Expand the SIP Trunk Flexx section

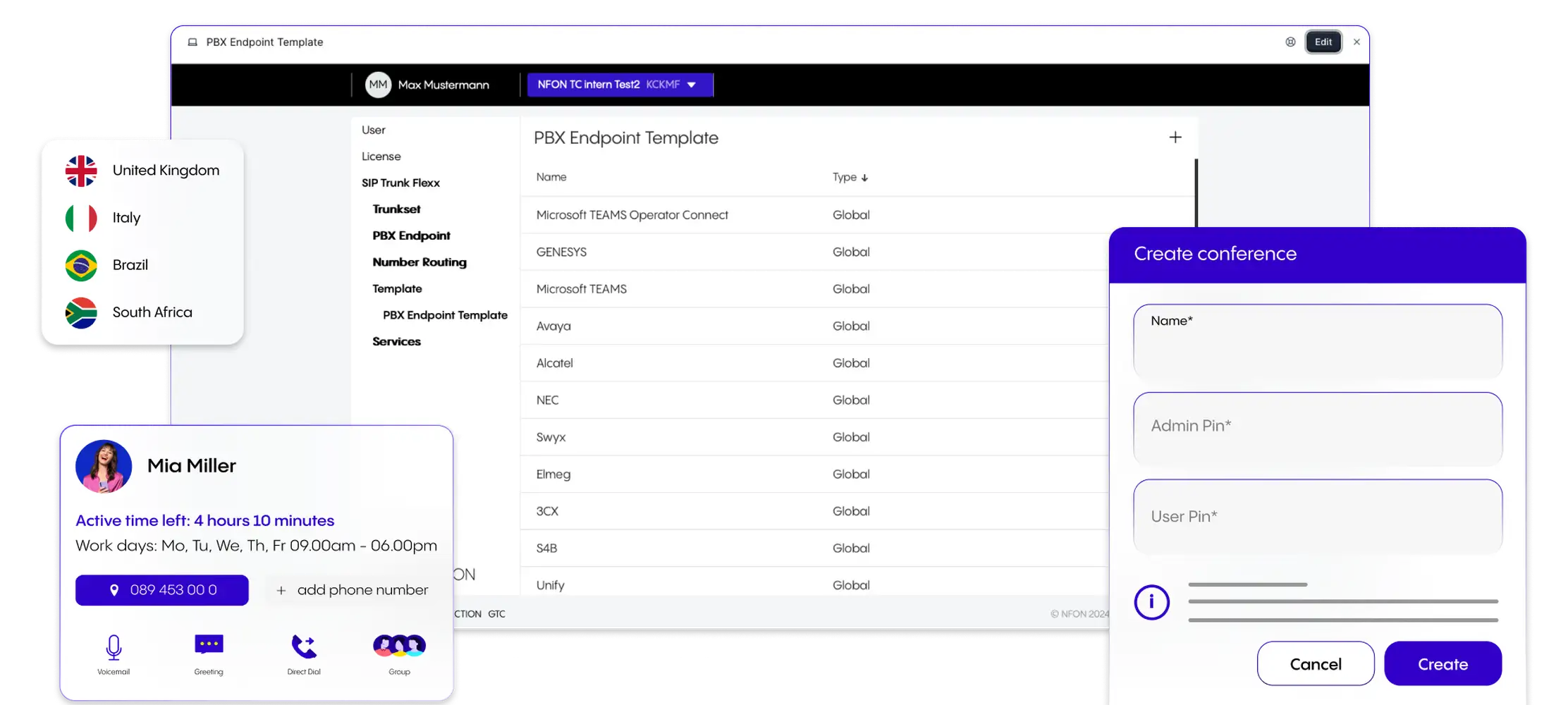point(400,183)
